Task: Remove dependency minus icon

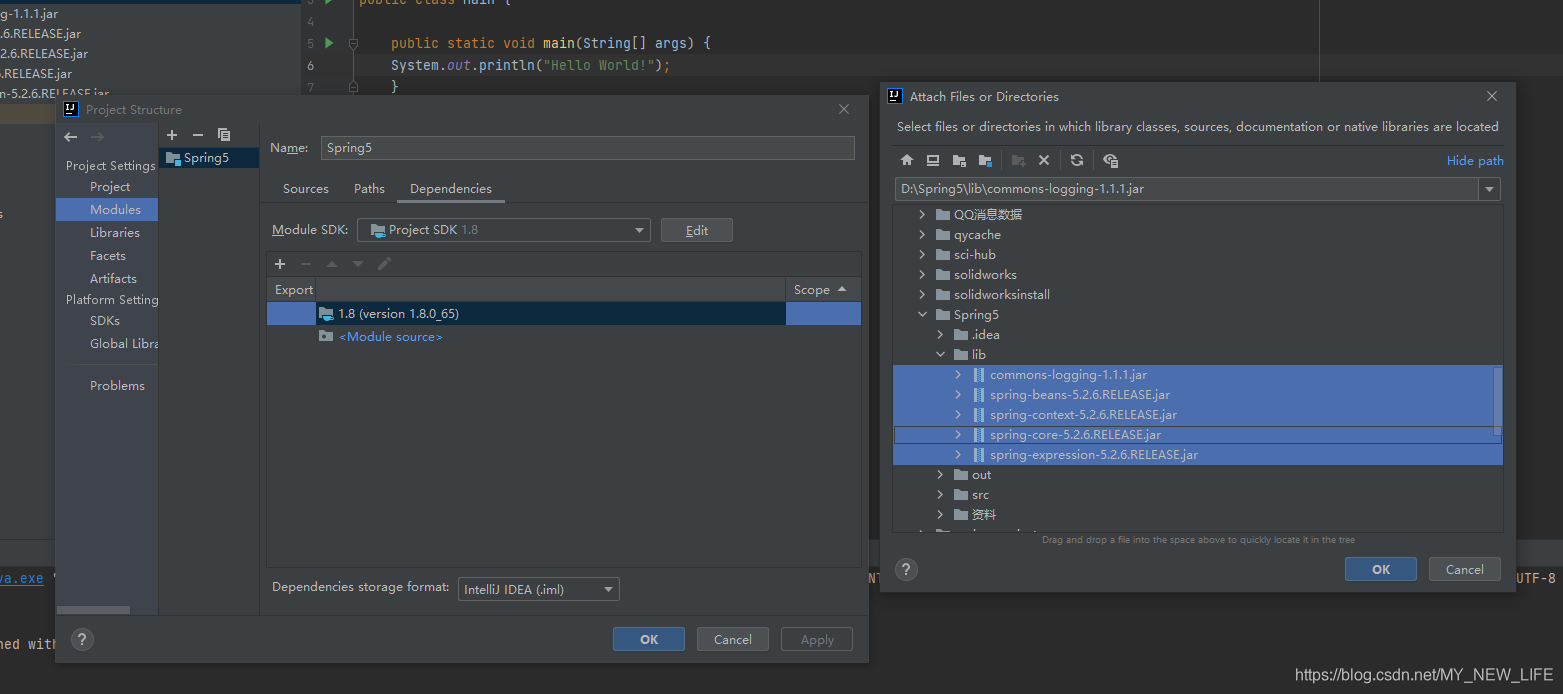Action: pos(306,264)
